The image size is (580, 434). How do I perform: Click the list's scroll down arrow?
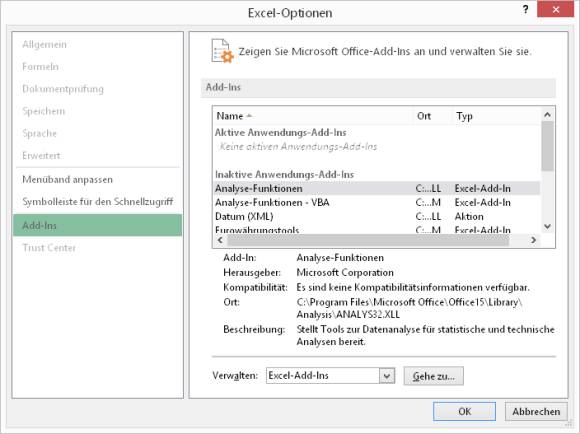pyautogui.click(x=547, y=226)
